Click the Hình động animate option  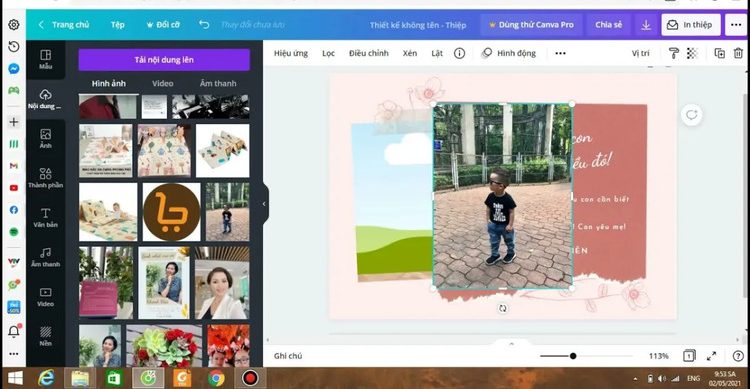point(509,53)
